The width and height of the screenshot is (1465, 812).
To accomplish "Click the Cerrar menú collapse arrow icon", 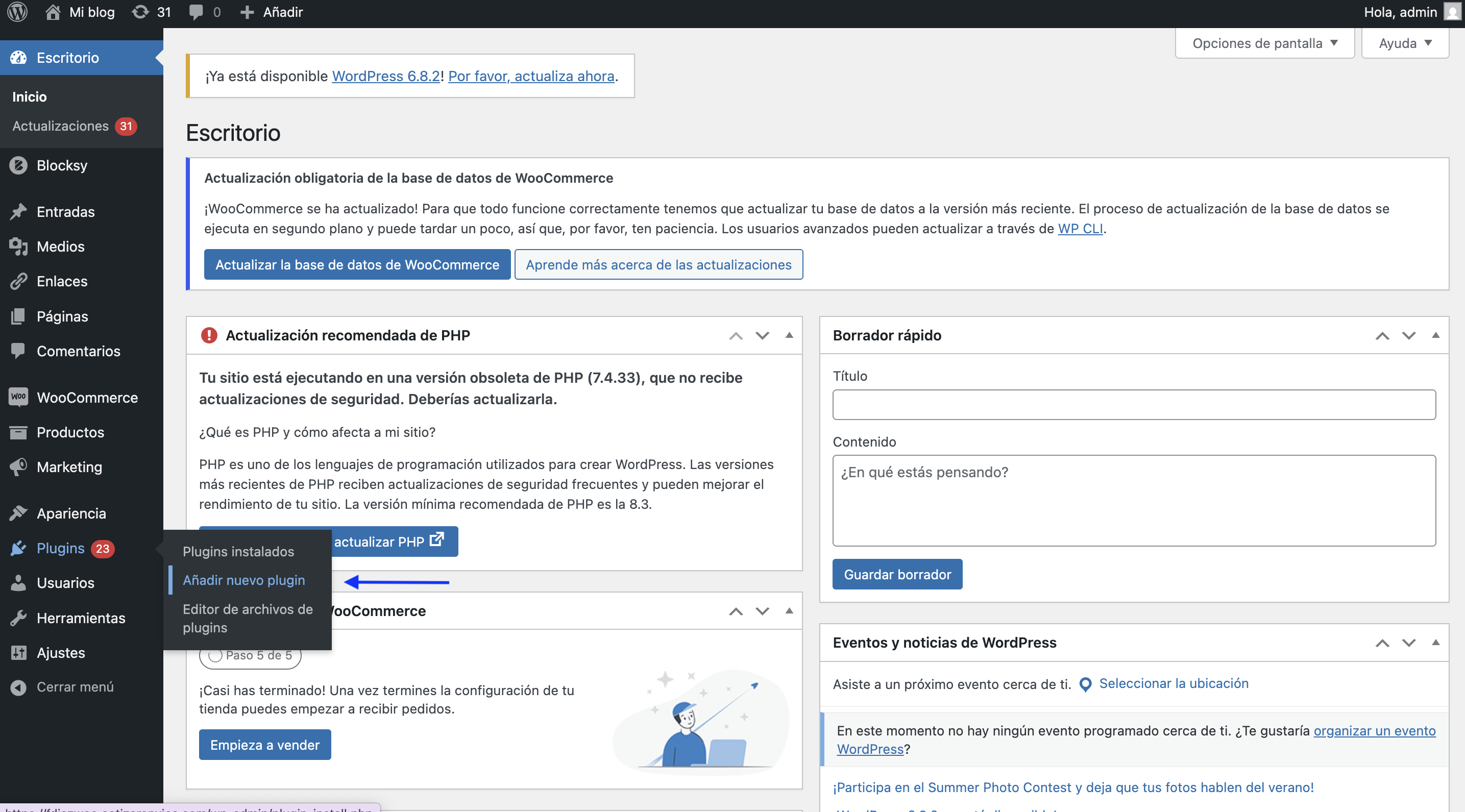I will click(18, 687).
